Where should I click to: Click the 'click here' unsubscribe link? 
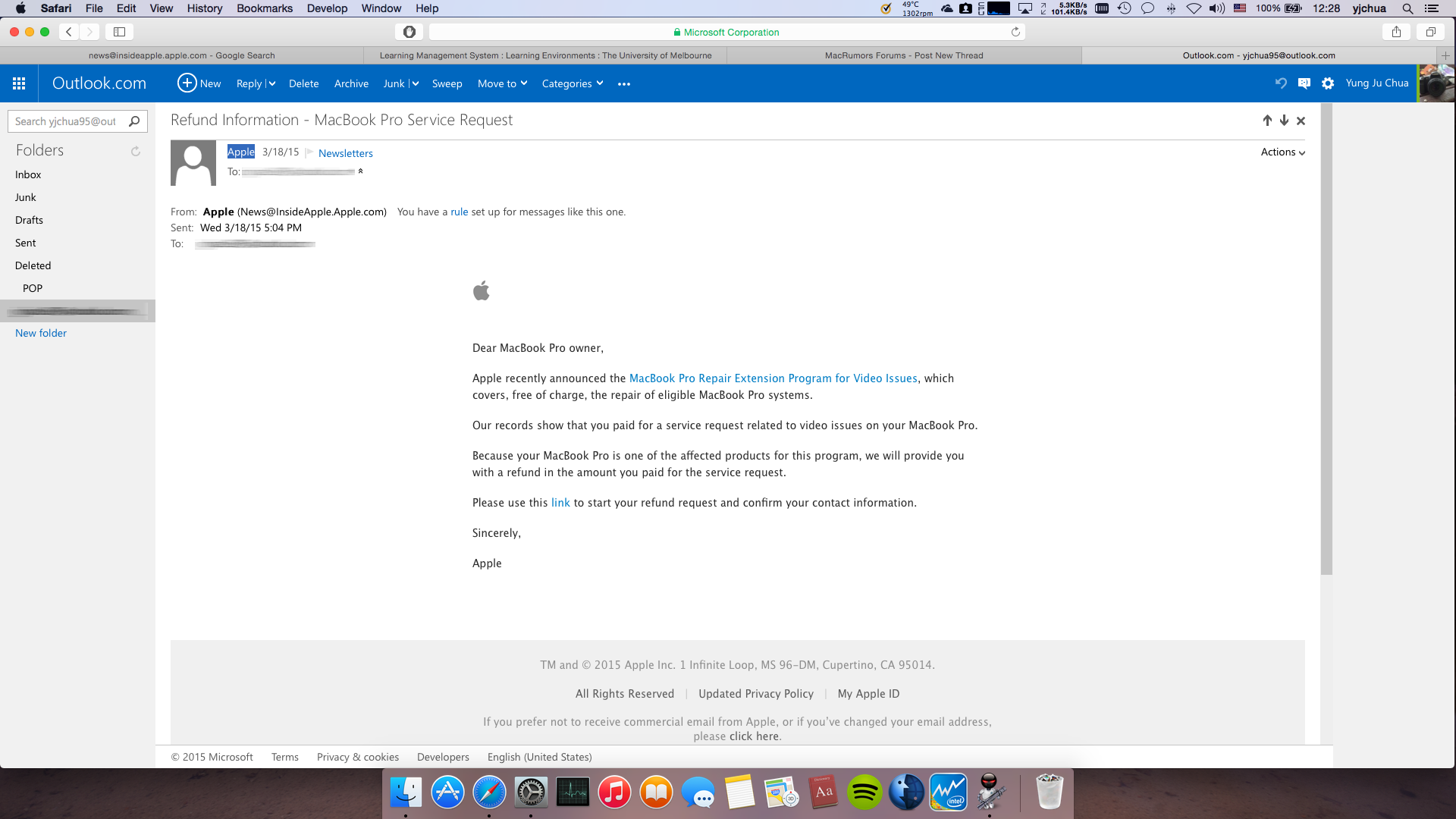click(x=754, y=736)
